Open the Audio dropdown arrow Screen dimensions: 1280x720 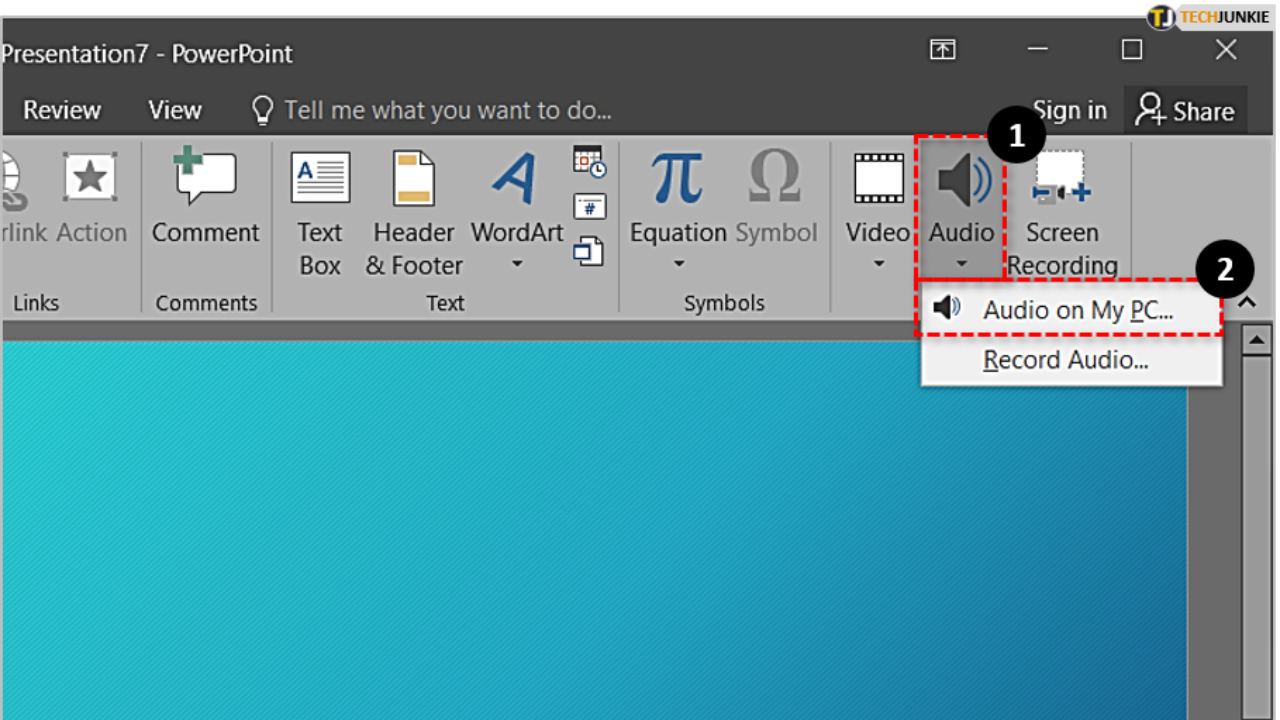961,262
